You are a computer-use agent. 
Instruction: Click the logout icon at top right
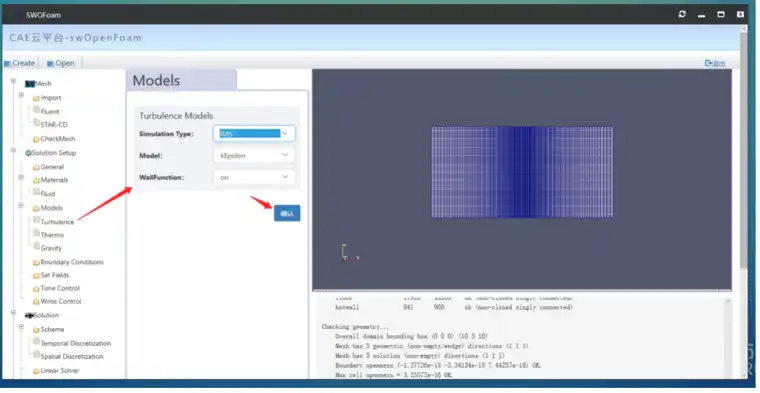click(708, 63)
